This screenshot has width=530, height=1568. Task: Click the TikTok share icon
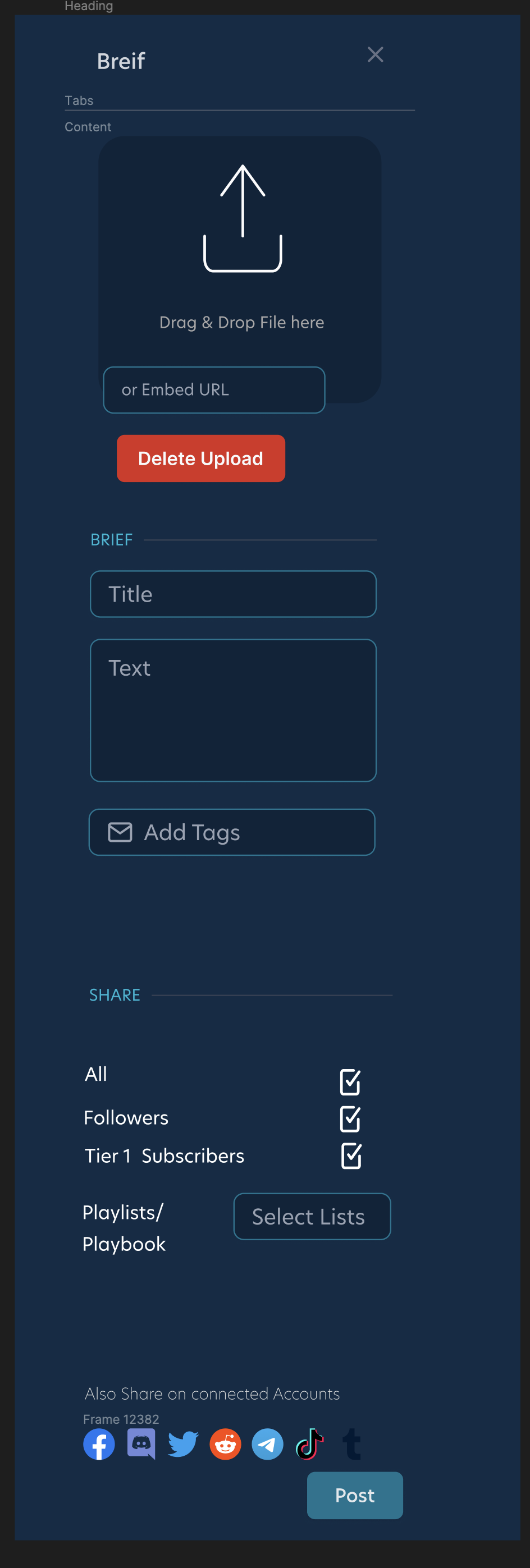310,1443
